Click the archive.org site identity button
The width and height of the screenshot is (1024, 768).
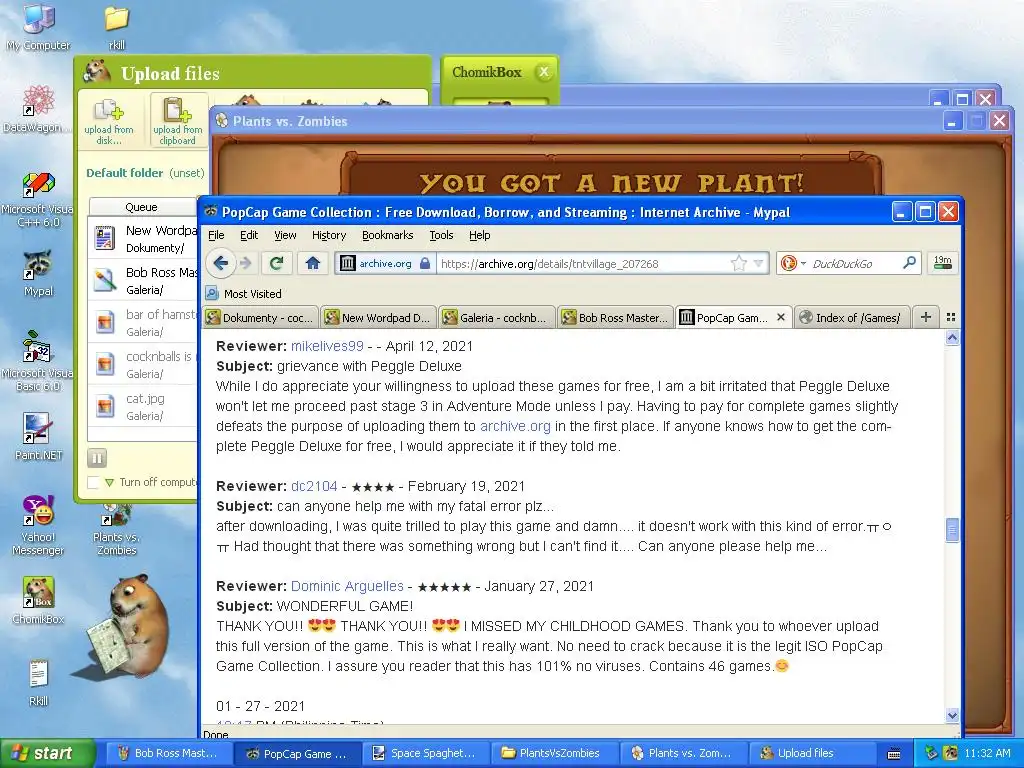pyautogui.click(x=385, y=263)
